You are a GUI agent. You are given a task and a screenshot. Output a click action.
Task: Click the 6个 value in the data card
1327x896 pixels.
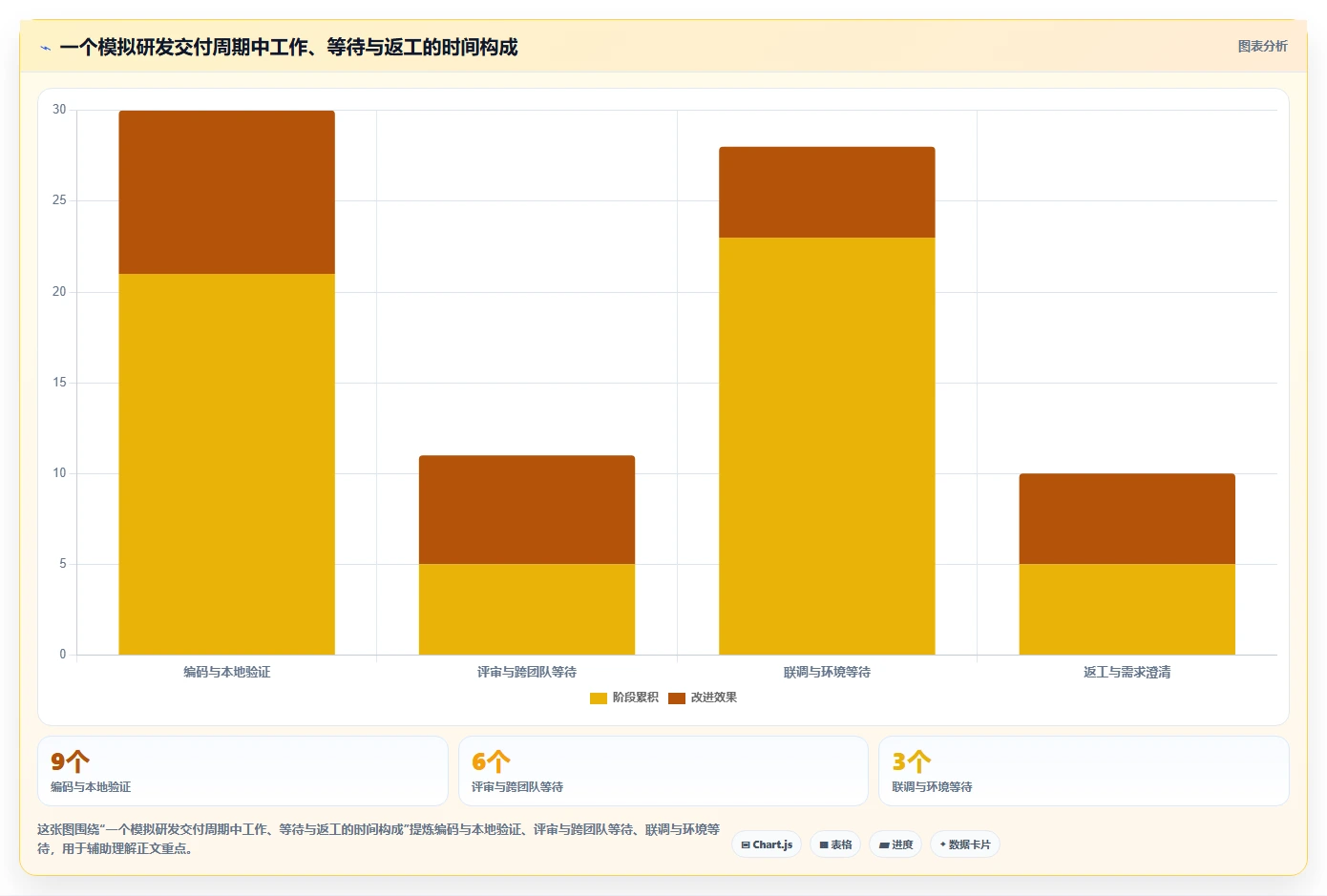491,761
